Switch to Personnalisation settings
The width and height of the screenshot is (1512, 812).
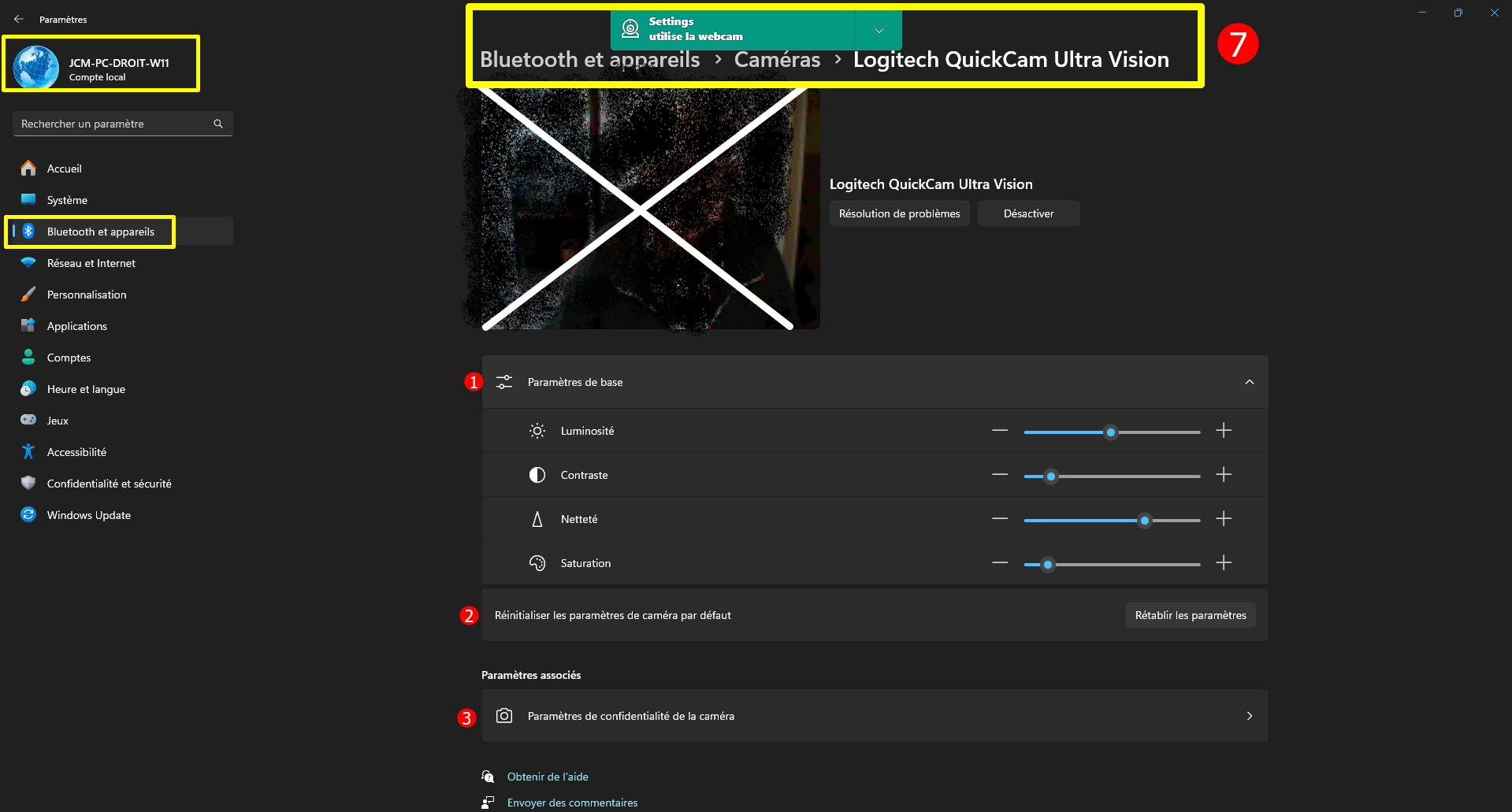pos(123,295)
